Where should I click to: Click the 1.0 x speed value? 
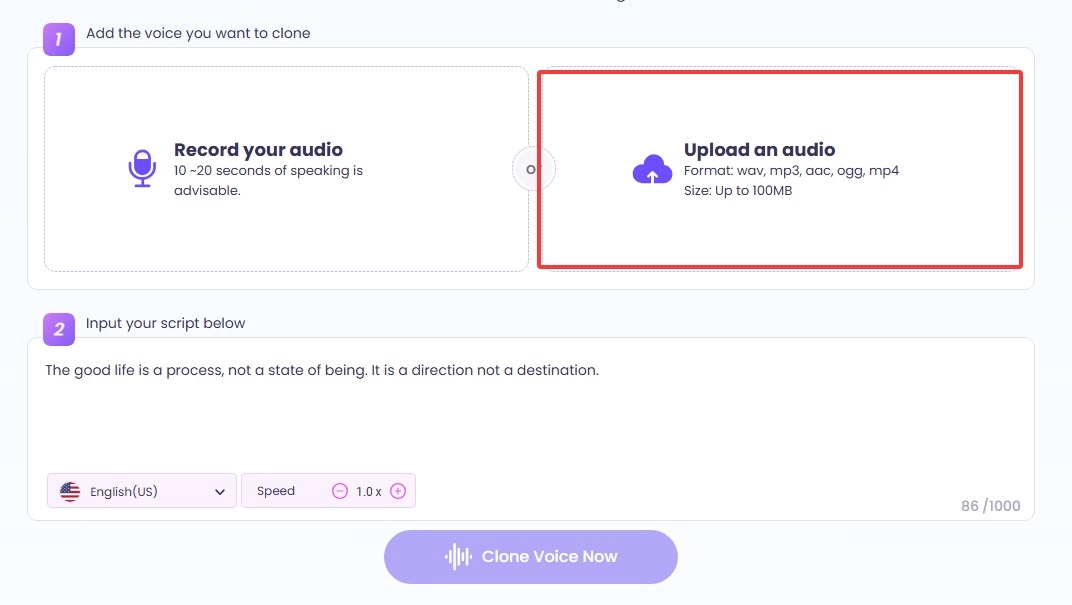click(368, 491)
